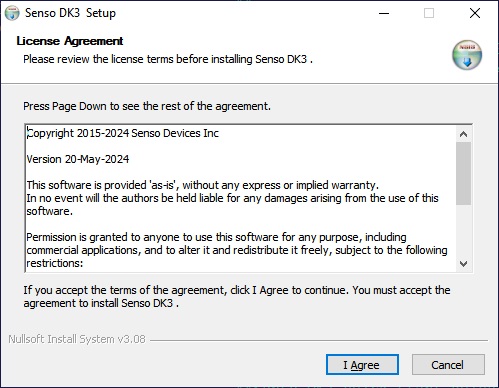Click the Version 20-May-2024 line
499x388 pixels.
pos(78,159)
